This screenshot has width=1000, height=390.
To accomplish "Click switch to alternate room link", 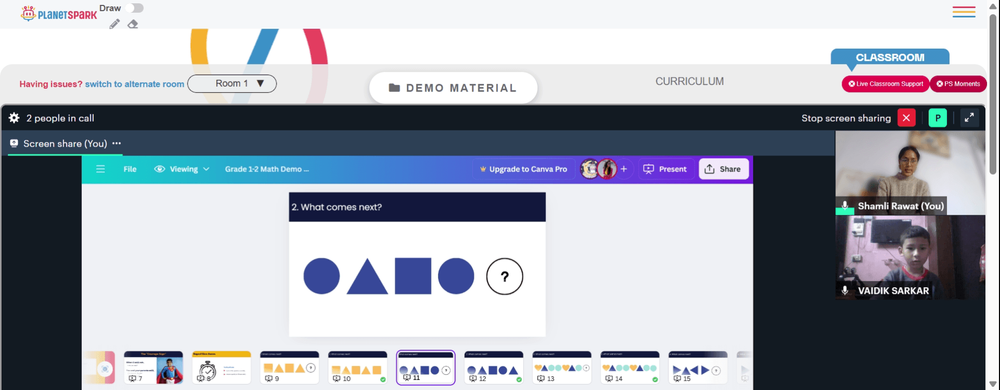I will coord(135,84).
